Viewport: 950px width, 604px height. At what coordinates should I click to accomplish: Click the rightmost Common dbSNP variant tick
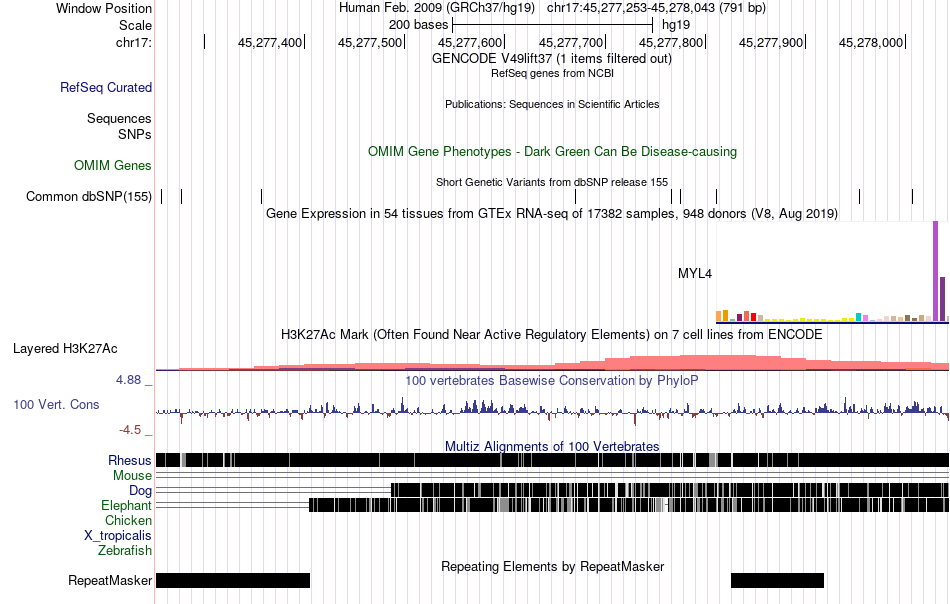(912, 196)
